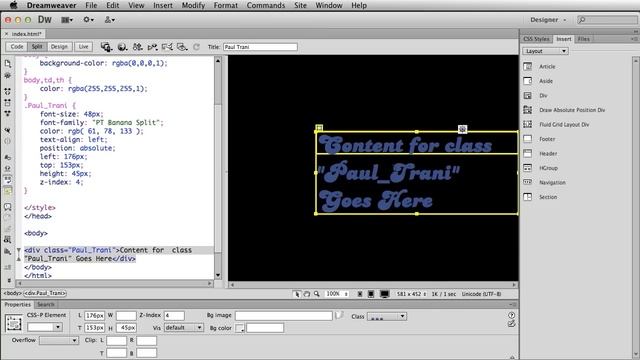
Task: Select the Zoom magnifier tool
Action: pyautogui.click(x=316, y=294)
